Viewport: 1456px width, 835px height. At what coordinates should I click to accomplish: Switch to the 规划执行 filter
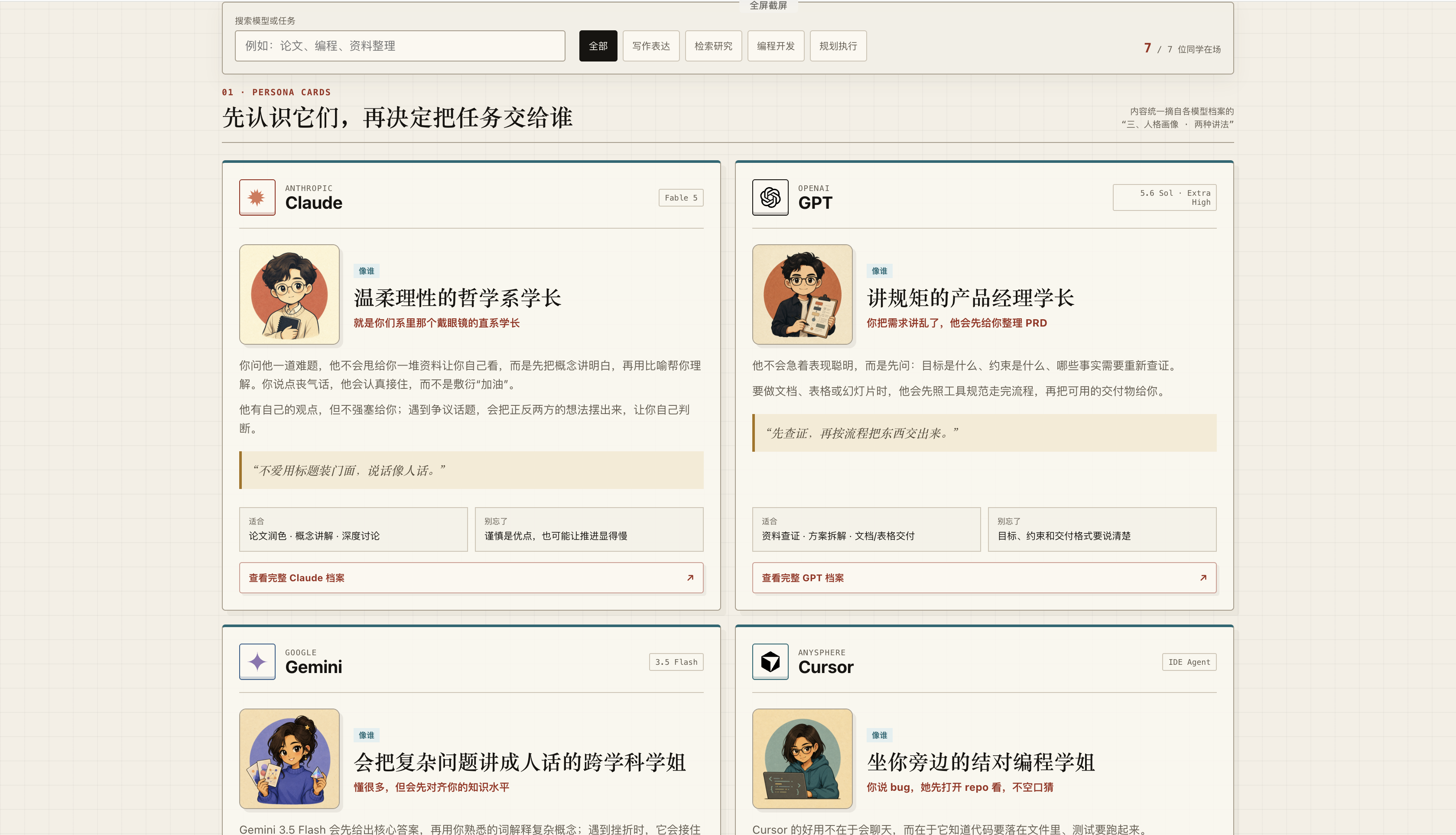tap(838, 46)
